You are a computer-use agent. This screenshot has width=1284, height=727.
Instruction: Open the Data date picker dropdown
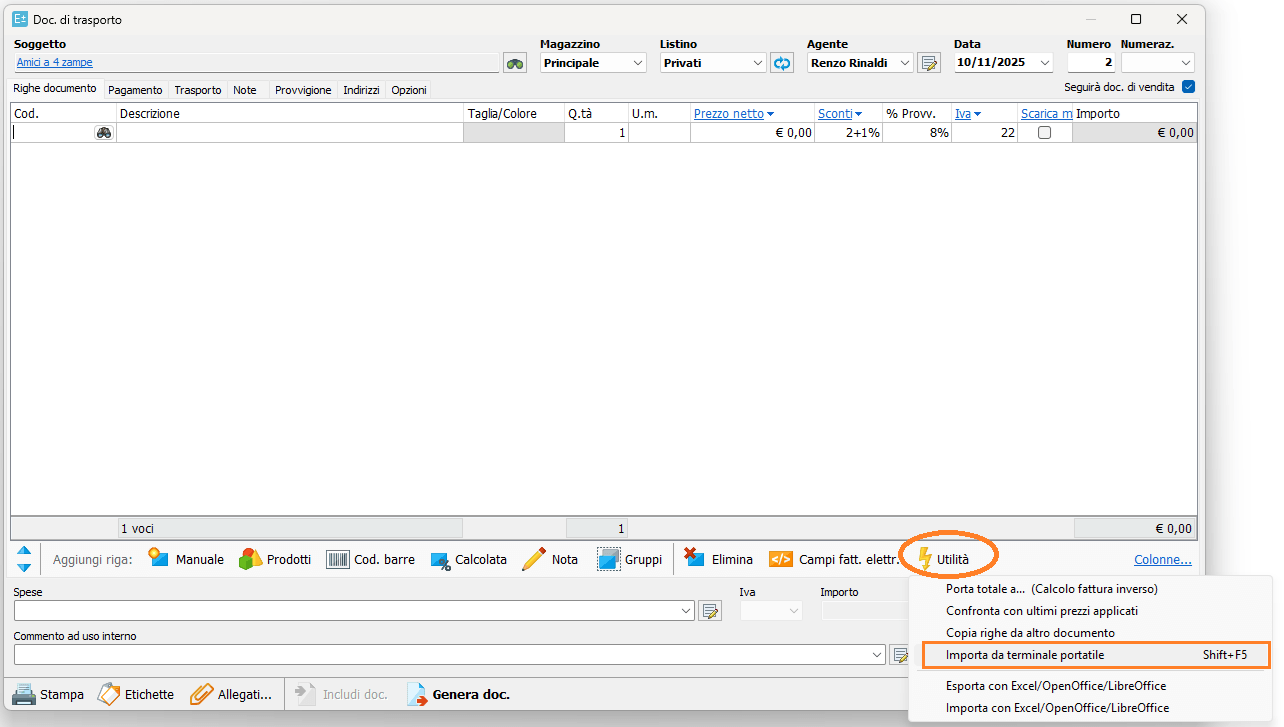1045,63
